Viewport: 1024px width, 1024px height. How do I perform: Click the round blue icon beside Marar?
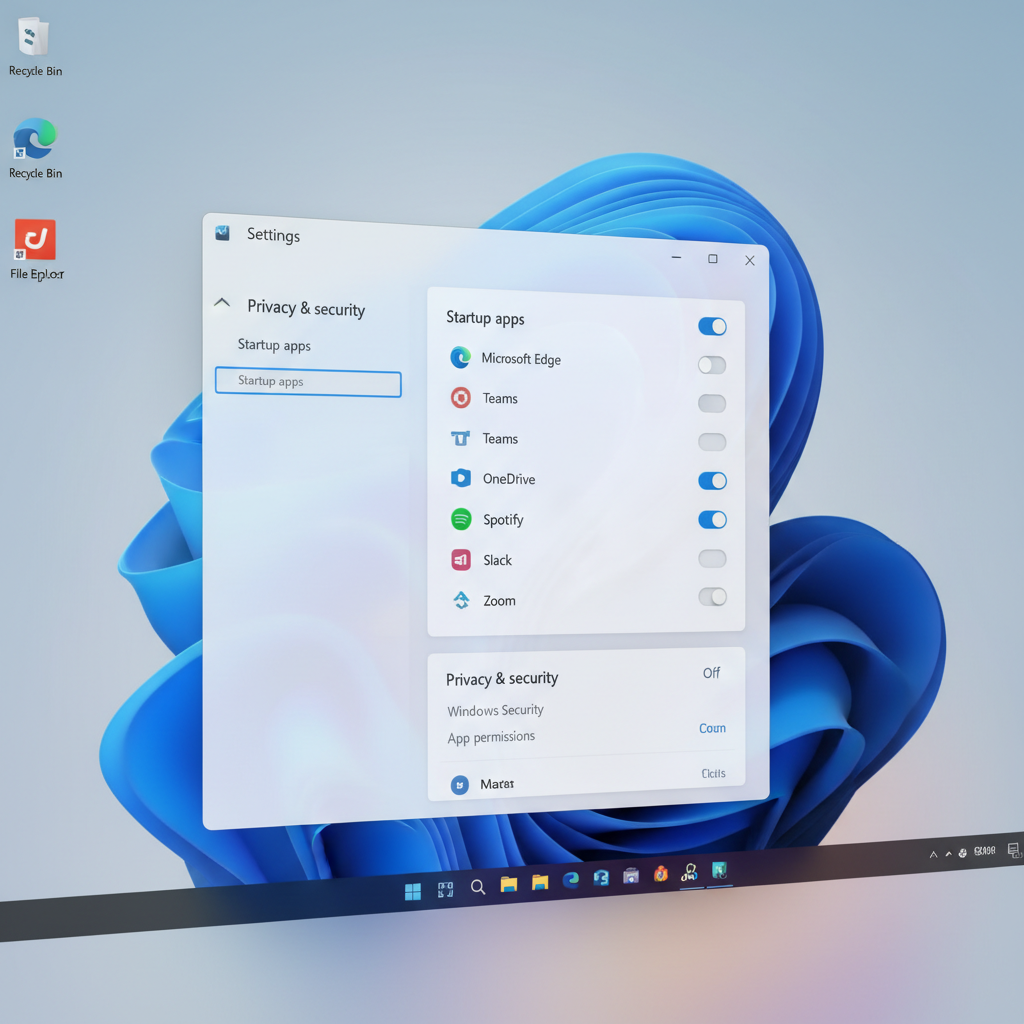pyautogui.click(x=460, y=785)
